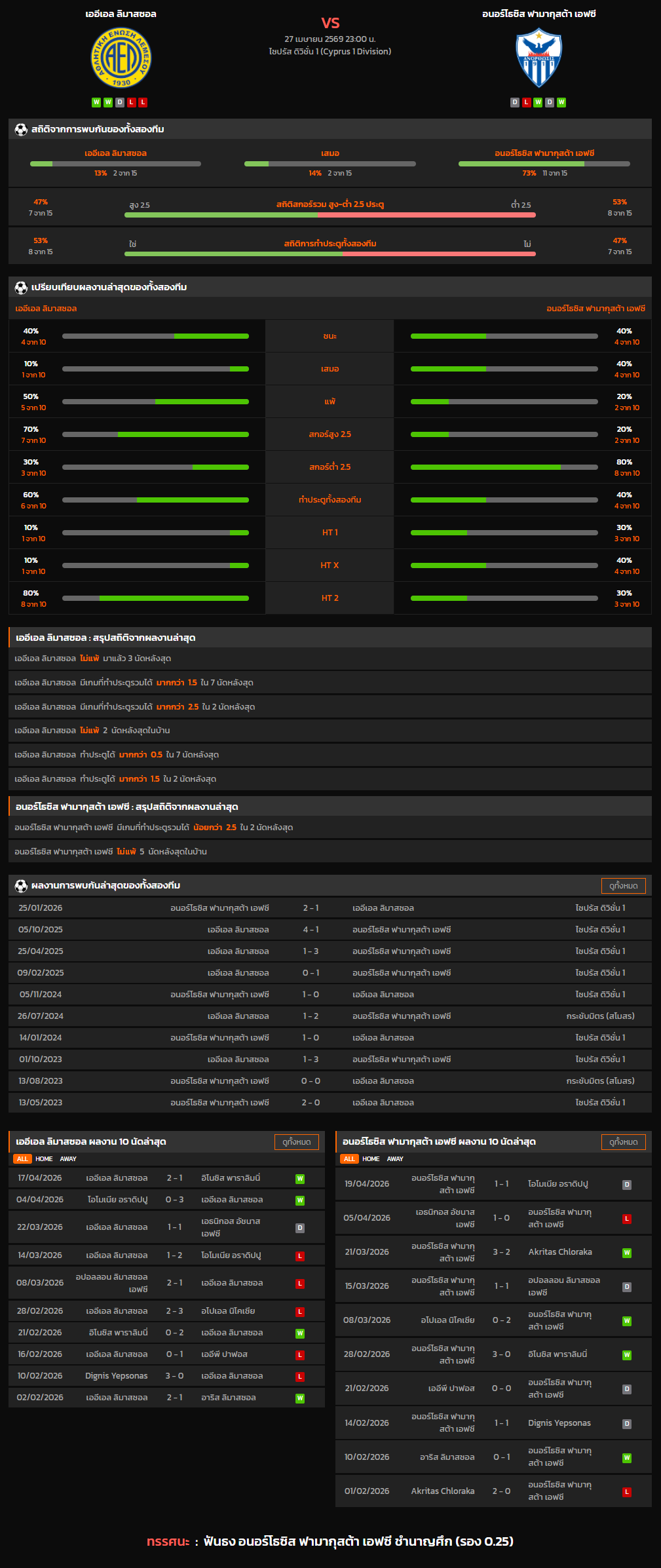Click the 25/01/2026 head-to-head match row
661x1568 pixels.
click(x=330, y=908)
